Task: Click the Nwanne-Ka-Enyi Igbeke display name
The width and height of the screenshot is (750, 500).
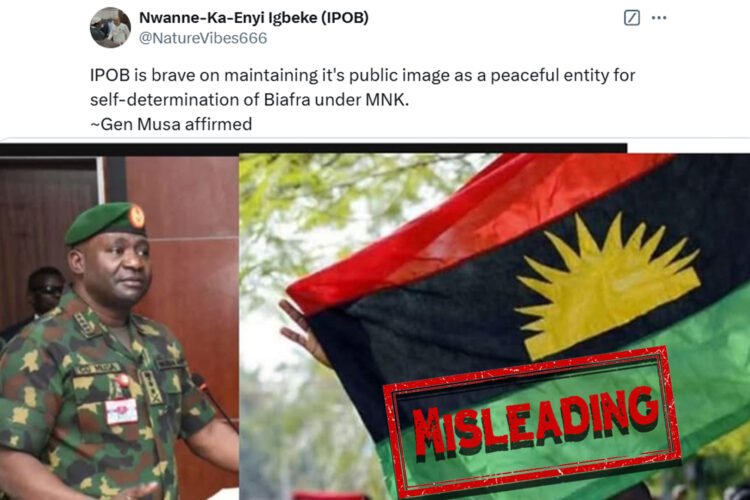Action: tap(254, 18)
